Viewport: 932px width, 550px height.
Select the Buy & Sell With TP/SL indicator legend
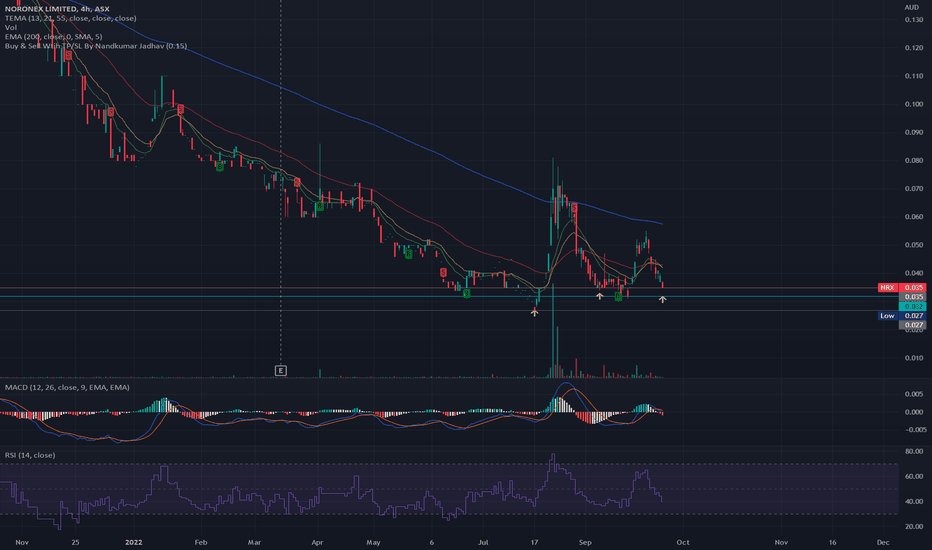click(x=96, y=46)
